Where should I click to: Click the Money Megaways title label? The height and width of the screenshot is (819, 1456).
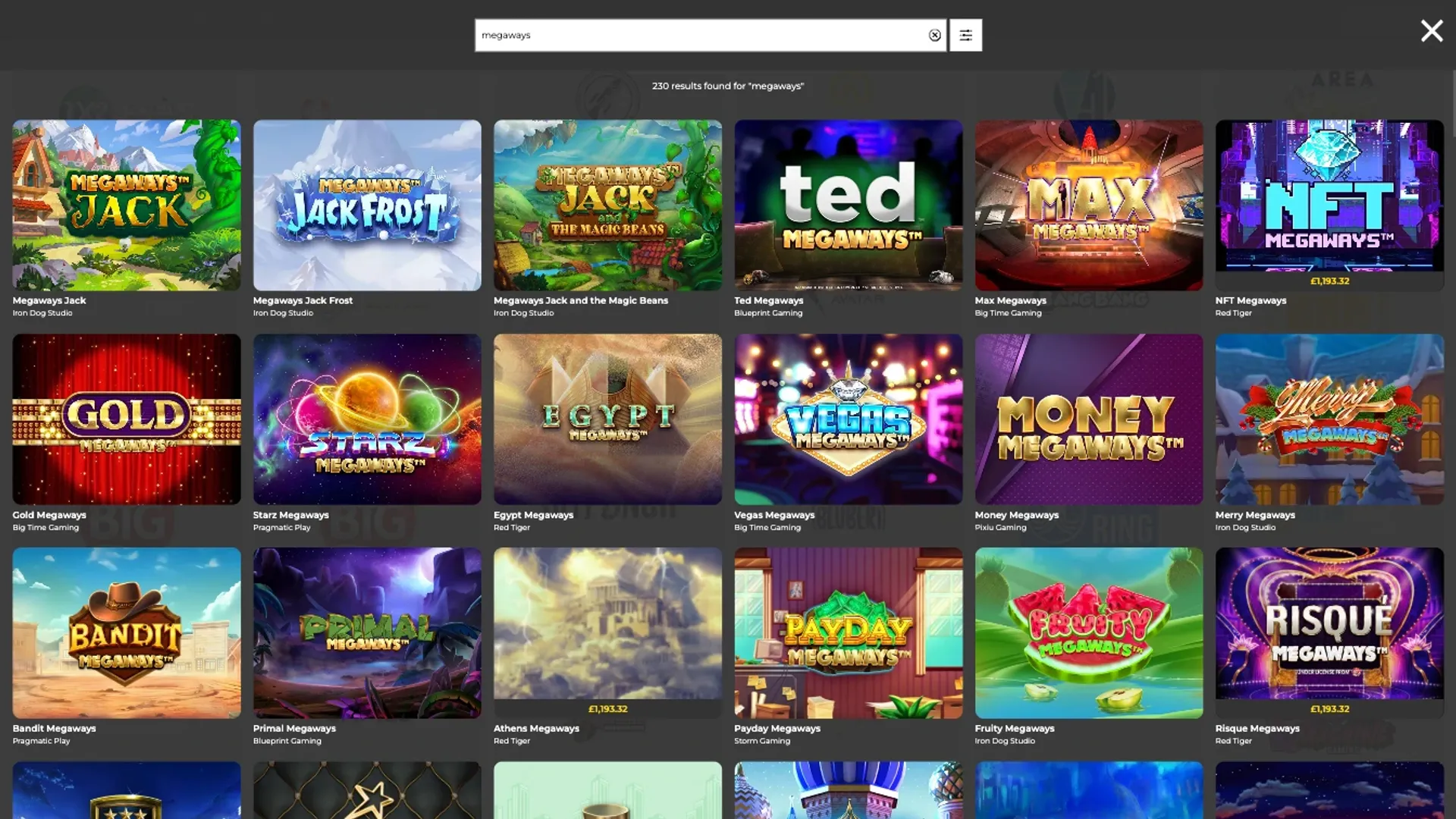(1016, 515)
